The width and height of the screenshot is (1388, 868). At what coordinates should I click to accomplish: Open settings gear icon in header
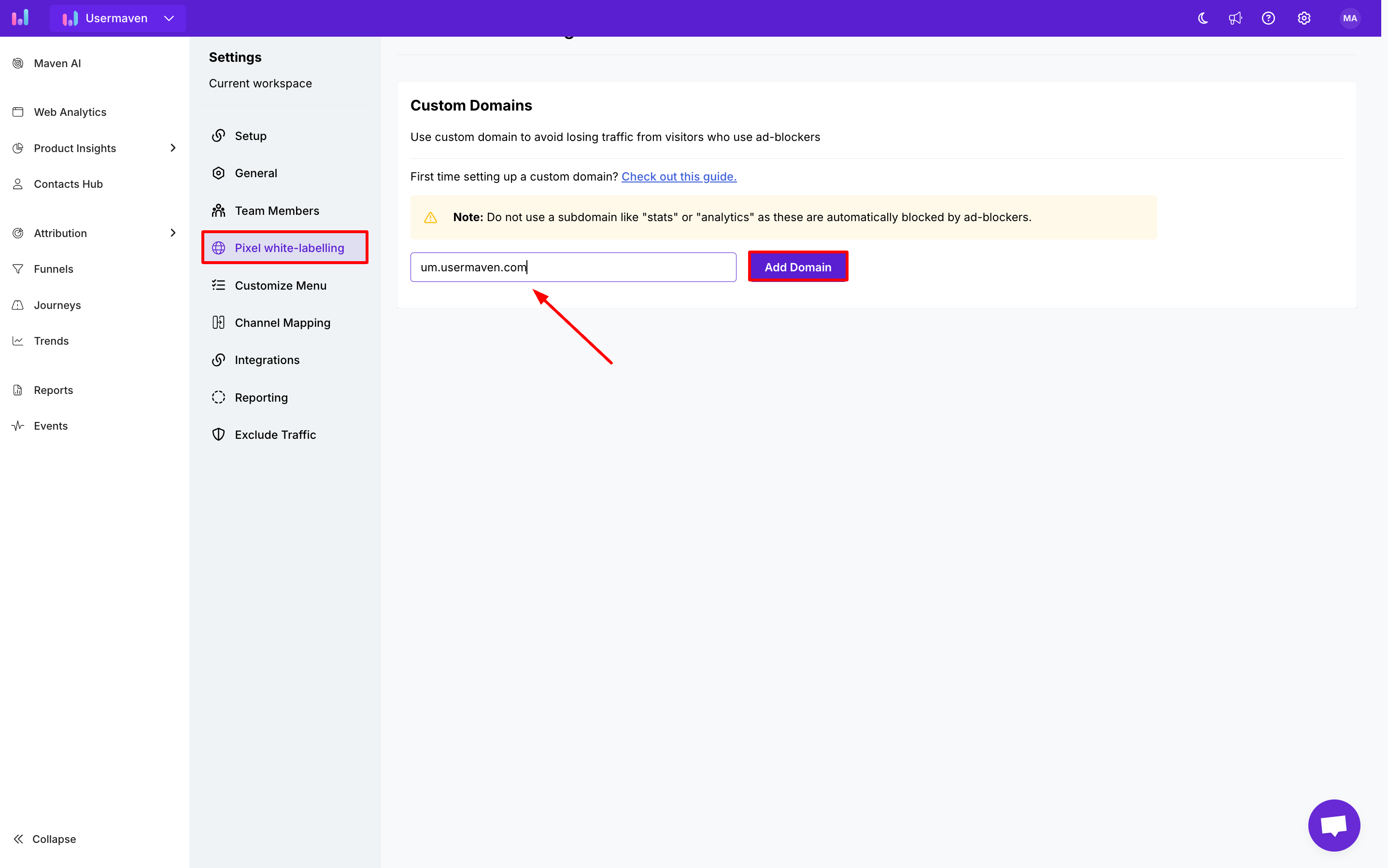(x=1303, y=18)
